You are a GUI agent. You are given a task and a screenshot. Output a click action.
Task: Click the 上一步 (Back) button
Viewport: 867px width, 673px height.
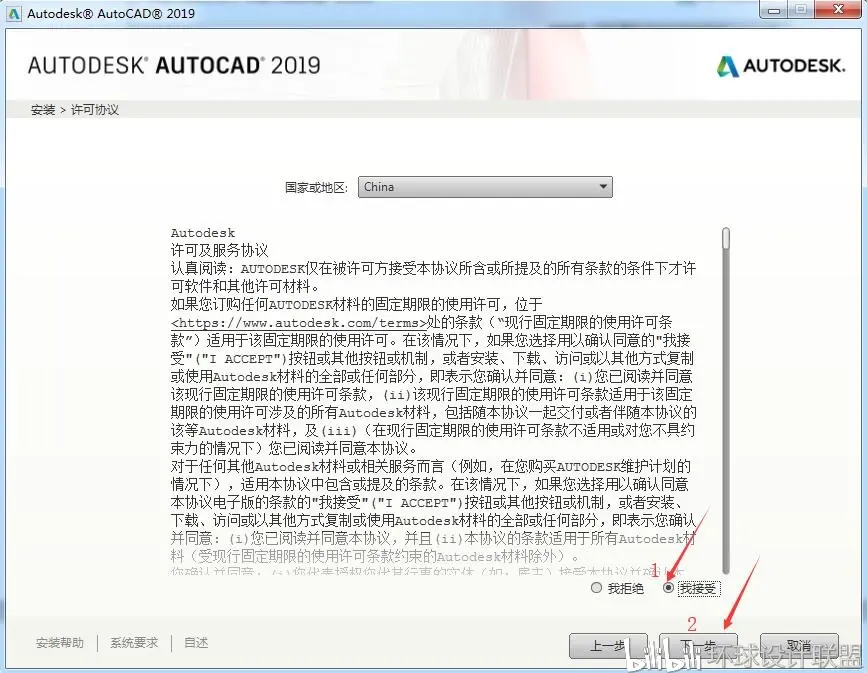click(608, 646)
